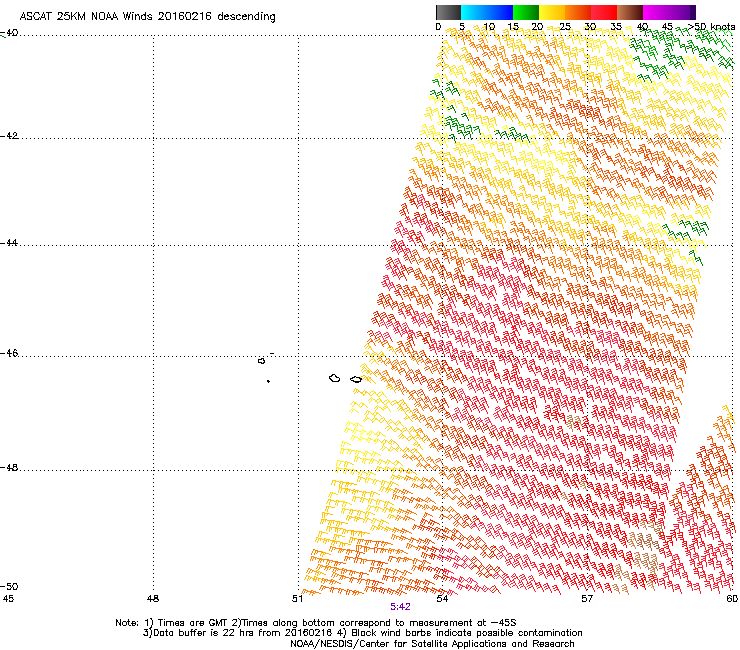
Task: Click the island outline just west of the wind barbs
Action: pos(356,379)
